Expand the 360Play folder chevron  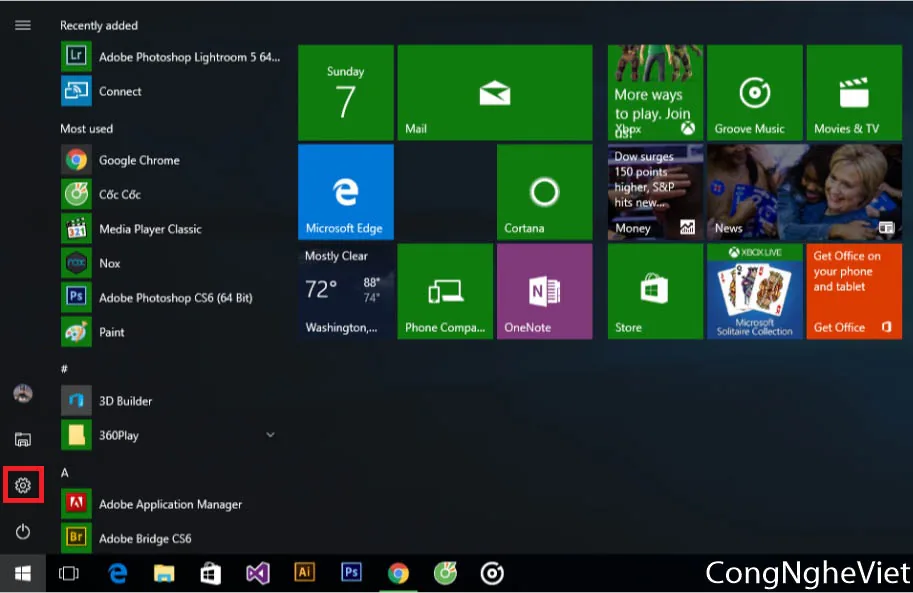coord(270,435)
